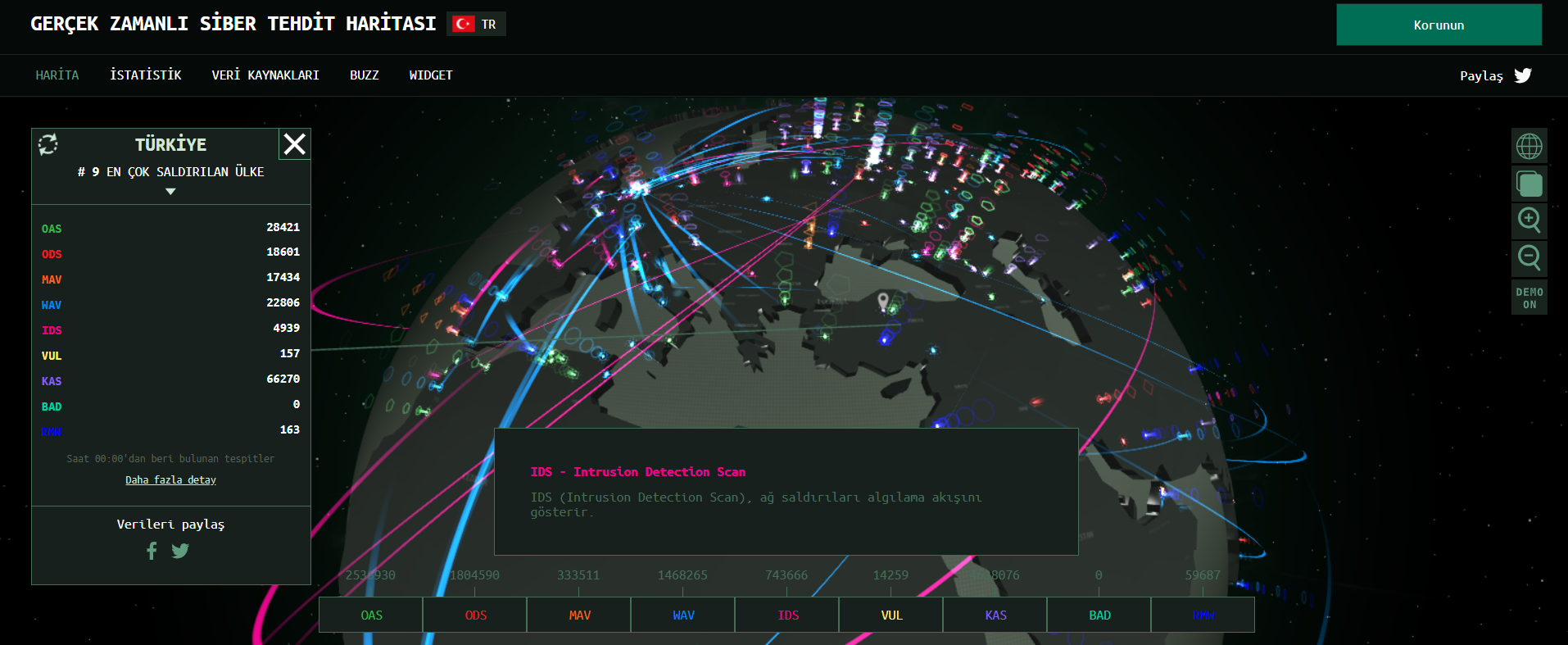Switch to the BUZZ tab
The image size is (1568, 645).
coord(365,75)
